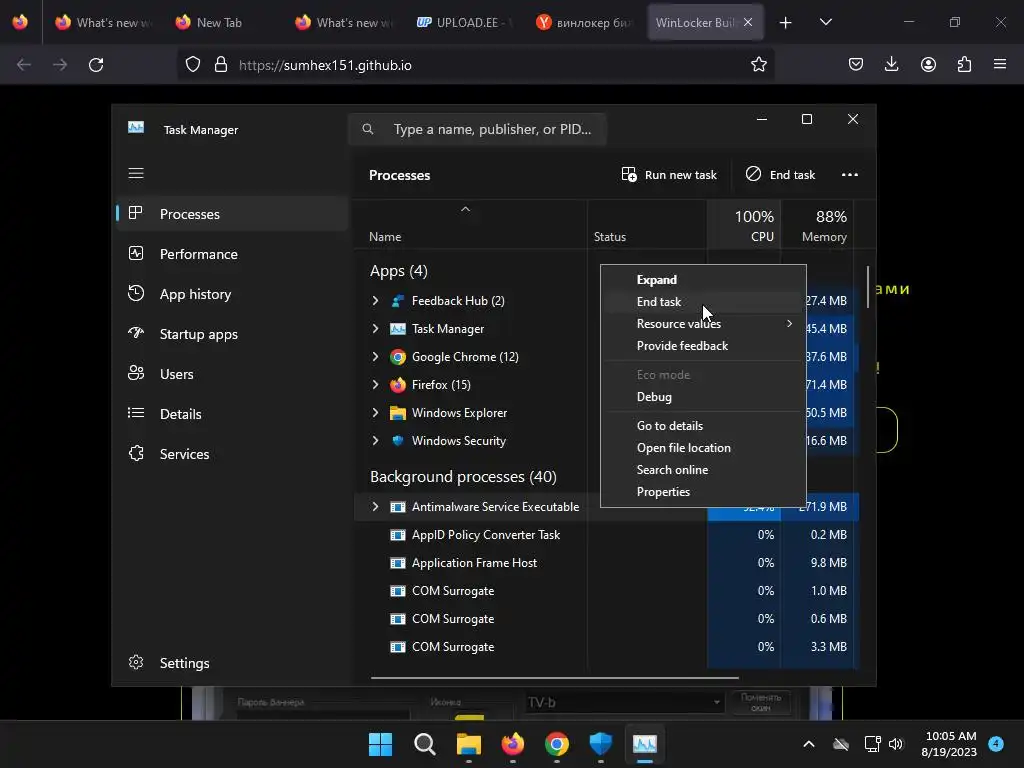
Task: Reload the page in Firefox
Action: pos(96,65)
